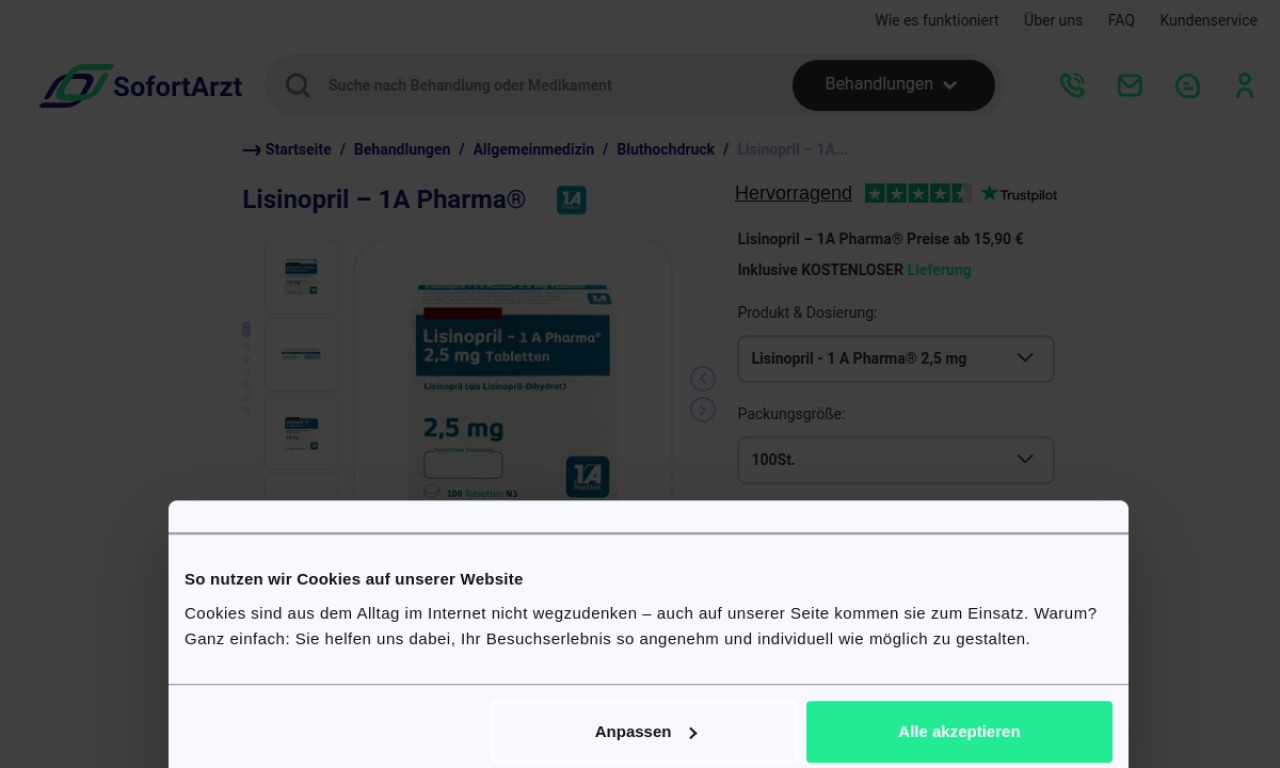This screenshot has height=768, width=1280.
Task: Open Wie es funktioniert menu item
Action: point(937,20)
